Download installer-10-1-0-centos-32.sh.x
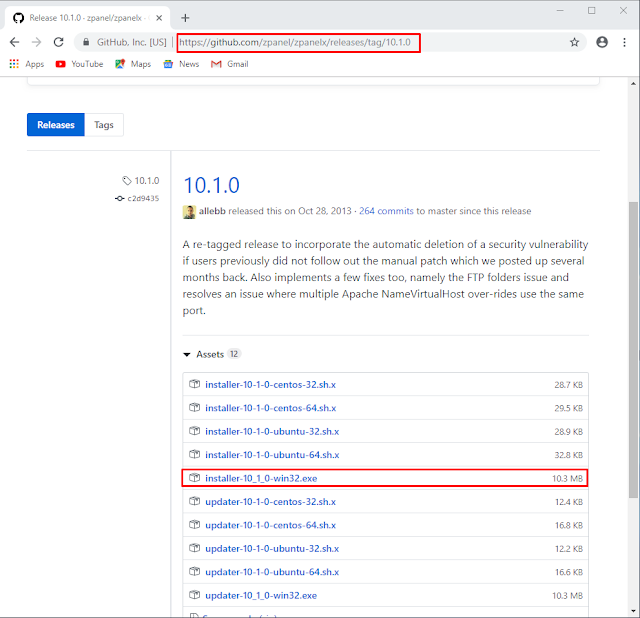 (x=270, y=385)
